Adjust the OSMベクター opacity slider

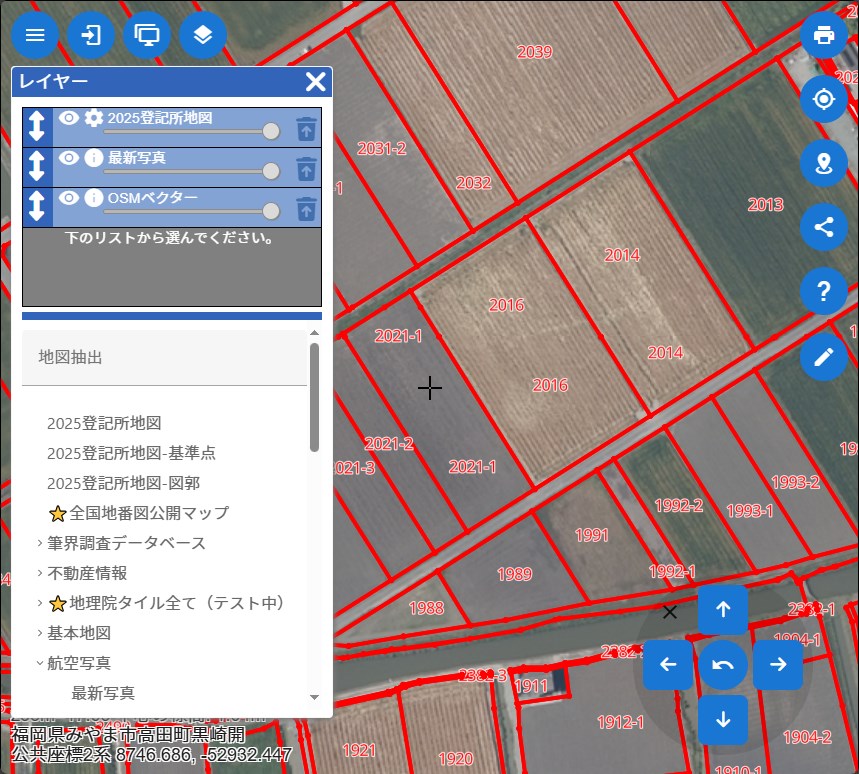coord(270,211)
